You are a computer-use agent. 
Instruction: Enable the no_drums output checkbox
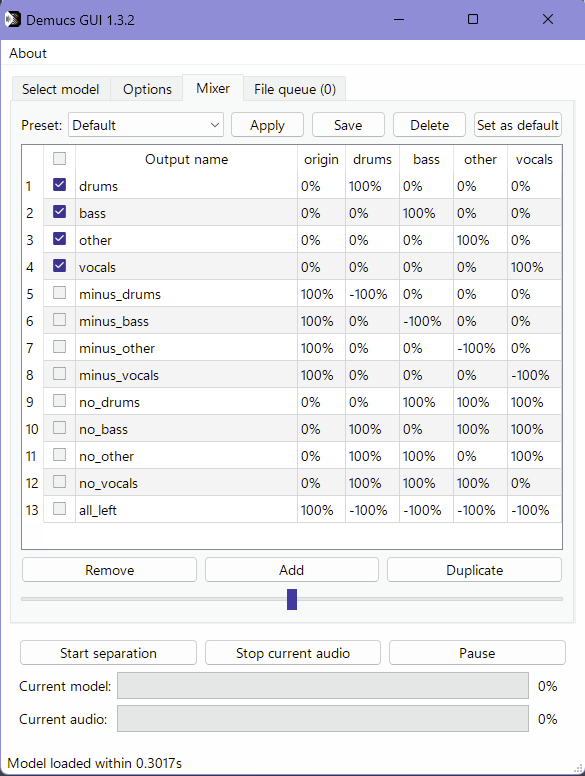click(59, 401)
